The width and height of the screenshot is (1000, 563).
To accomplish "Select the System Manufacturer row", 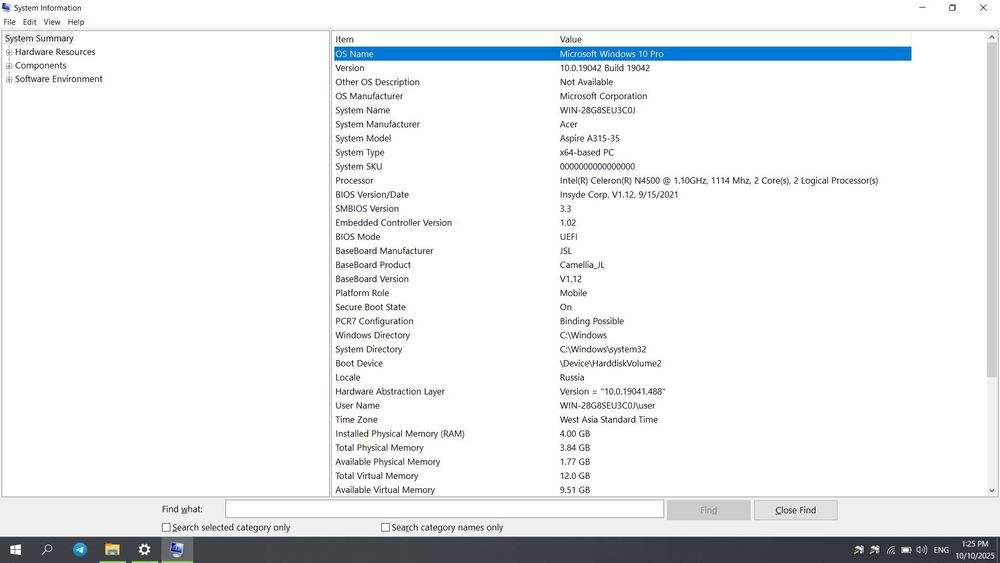I will [x=622, y=124].
